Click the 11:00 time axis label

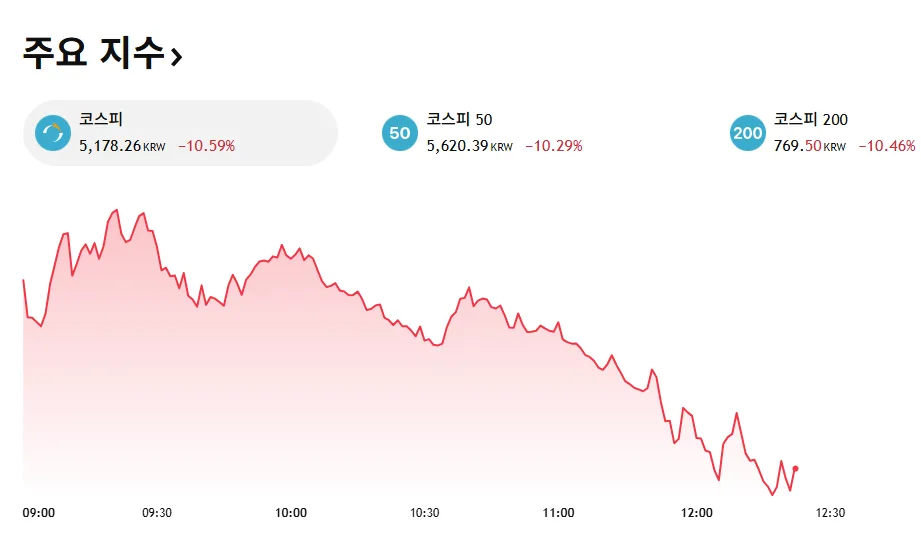[558, 513]
